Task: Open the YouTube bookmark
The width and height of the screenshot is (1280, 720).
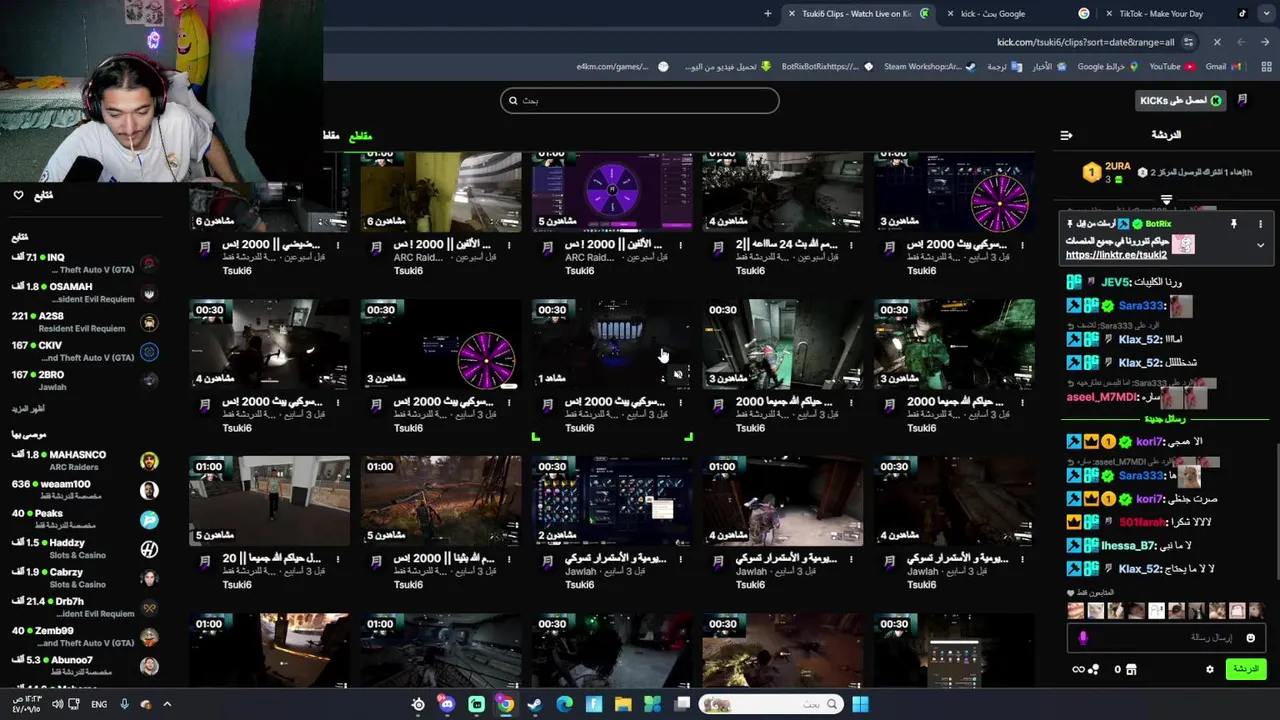Action: 1171,67
